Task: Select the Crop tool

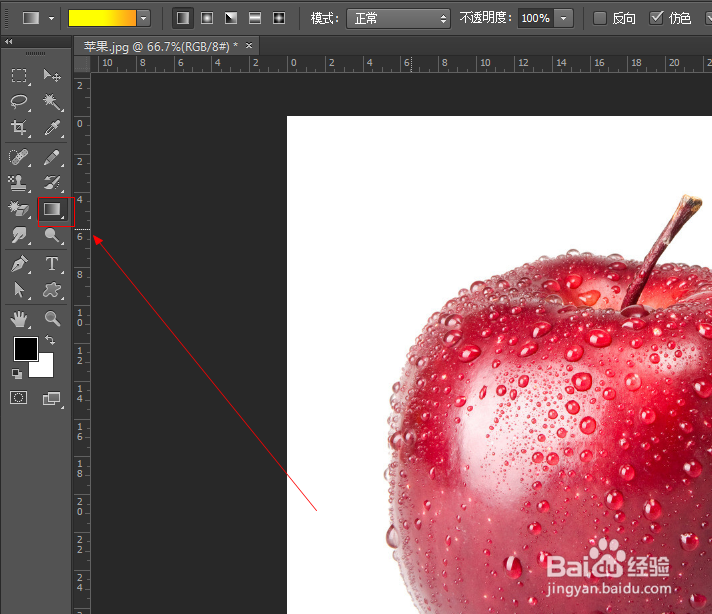Action: click(19, 128)
